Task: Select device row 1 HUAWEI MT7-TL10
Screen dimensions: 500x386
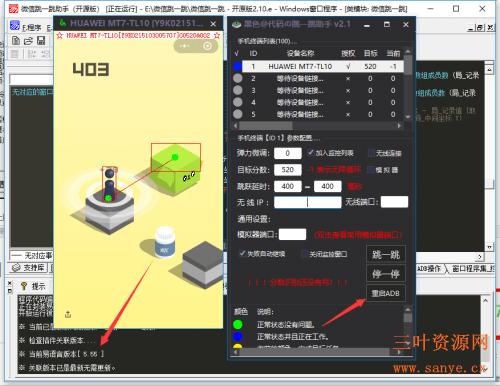Action: tap(323, 66)
